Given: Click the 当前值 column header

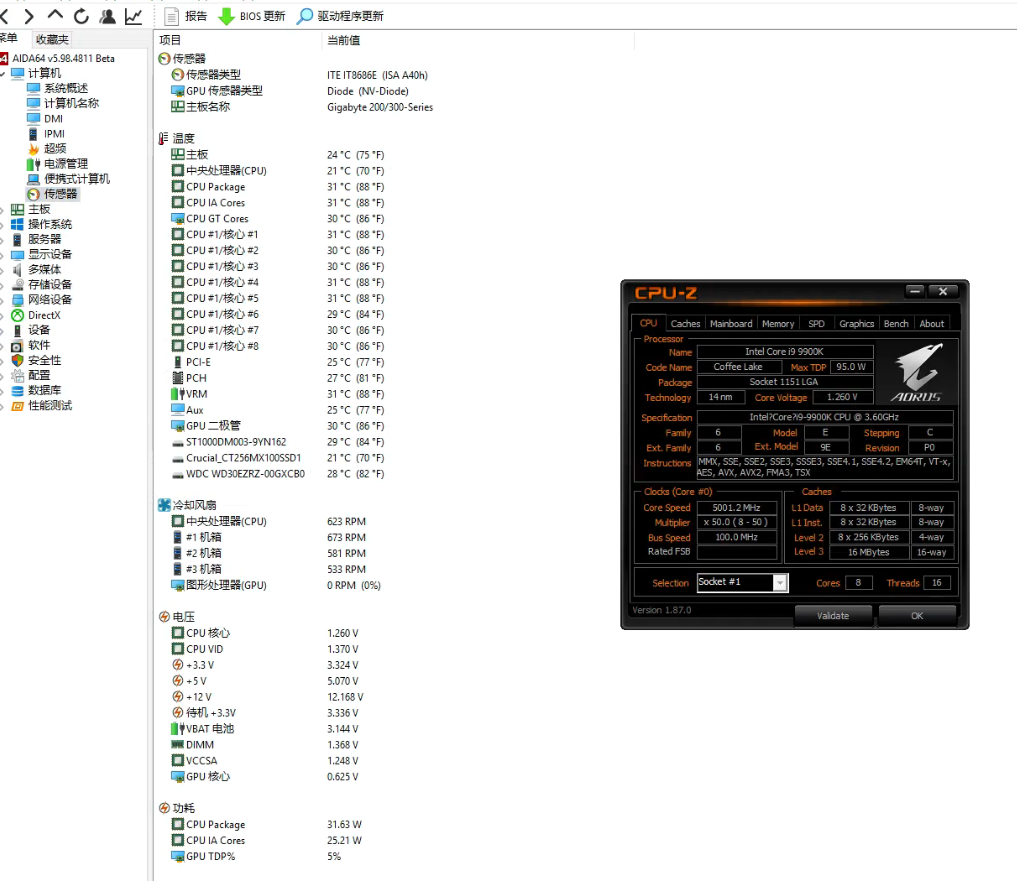Looking at the screenshot, I should [343, 40].
